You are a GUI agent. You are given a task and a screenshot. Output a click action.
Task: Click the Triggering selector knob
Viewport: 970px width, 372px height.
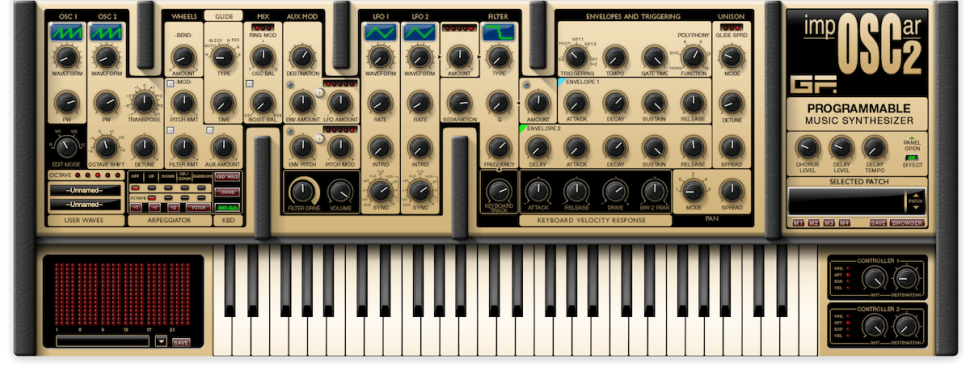[x=576, y=58]
